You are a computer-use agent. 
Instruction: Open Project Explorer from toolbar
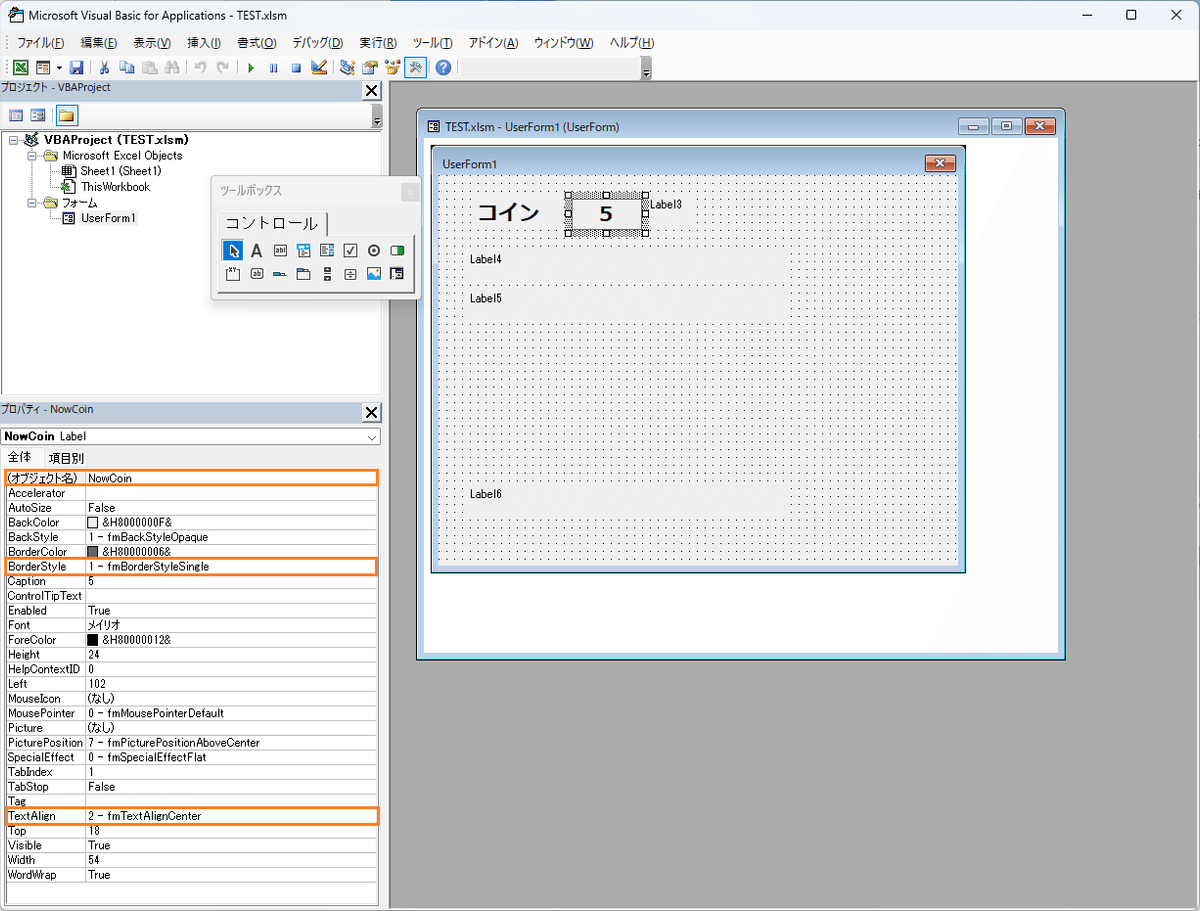[x=347, y=68]
